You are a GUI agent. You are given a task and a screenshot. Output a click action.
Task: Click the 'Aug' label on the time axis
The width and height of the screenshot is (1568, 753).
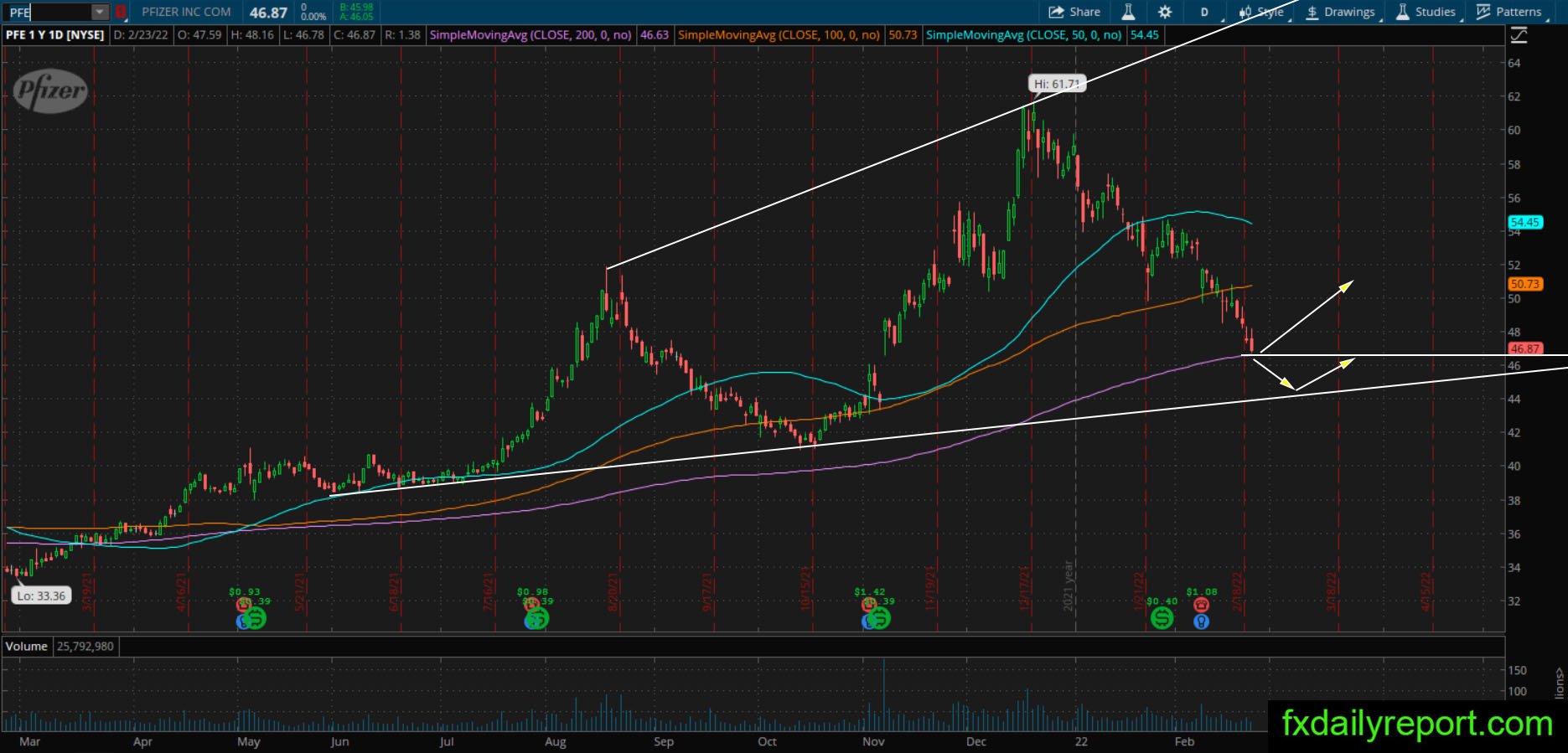[555, 741]
